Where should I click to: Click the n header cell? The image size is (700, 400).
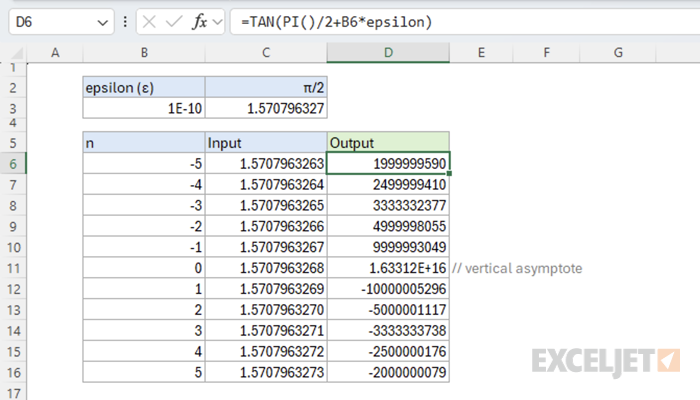tap(144, 143)
